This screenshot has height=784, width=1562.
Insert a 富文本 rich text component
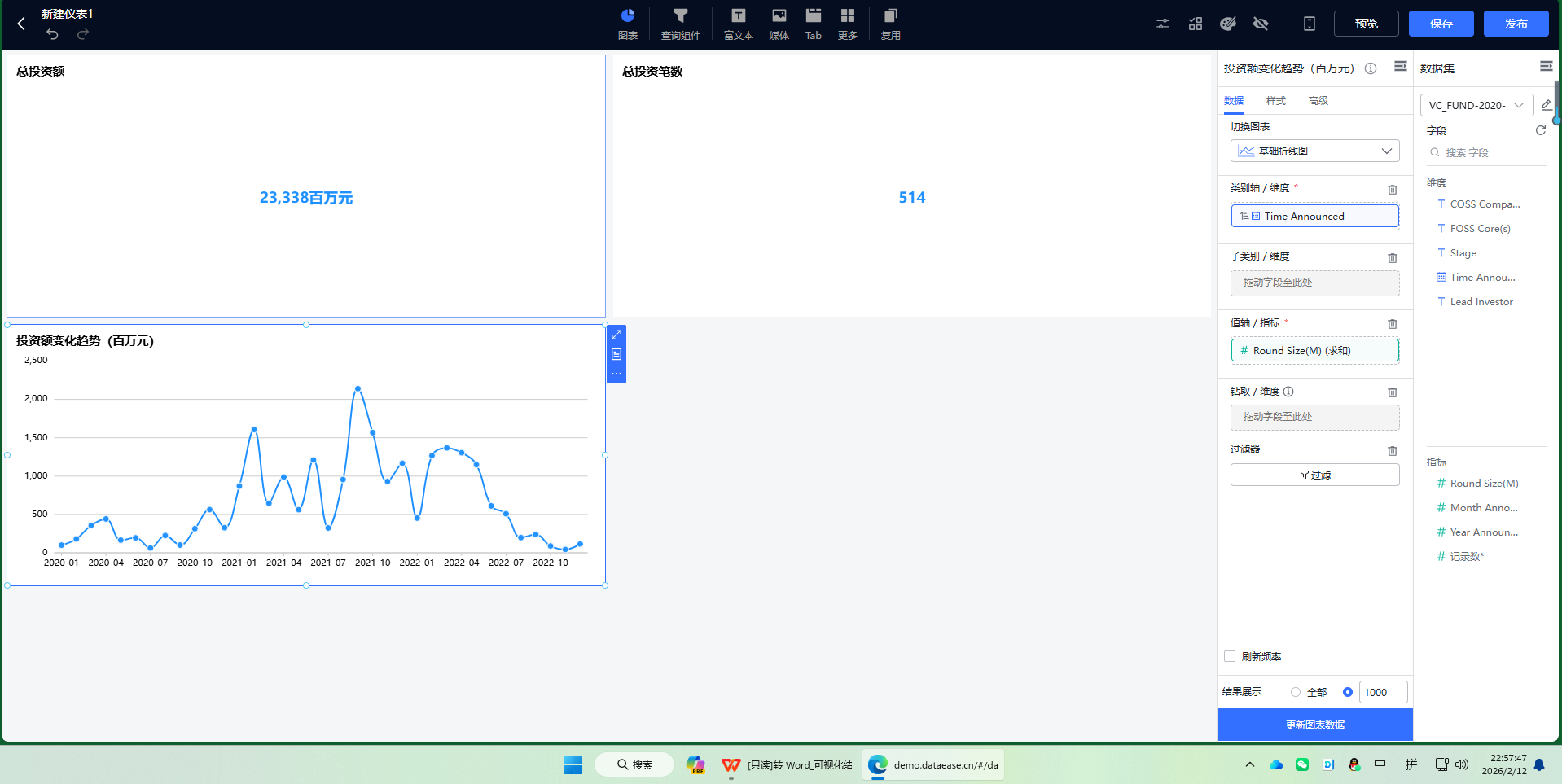point(738,24)
